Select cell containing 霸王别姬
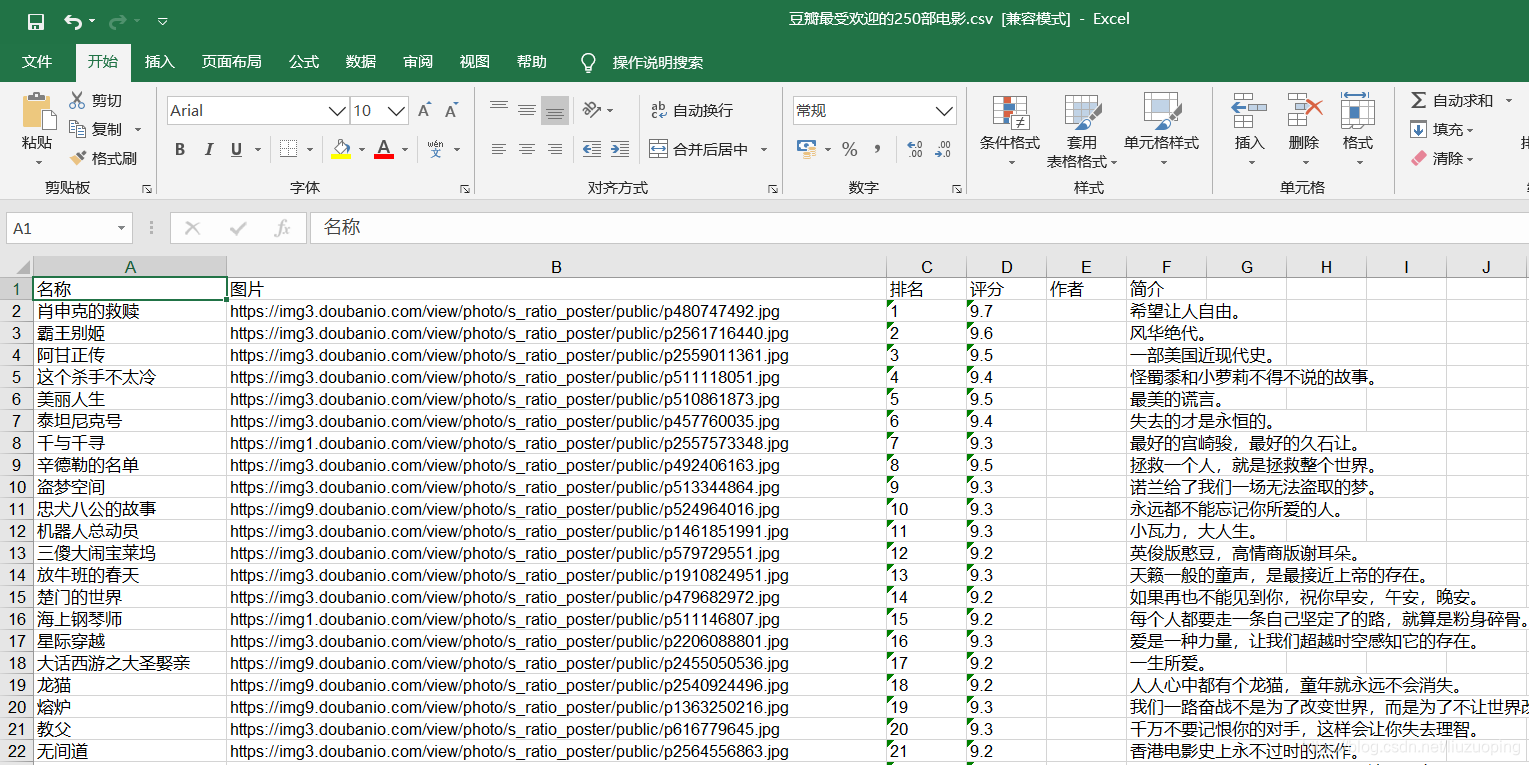Image resolution: width=1529 pixels, height=765 pixels. (130, 333)
